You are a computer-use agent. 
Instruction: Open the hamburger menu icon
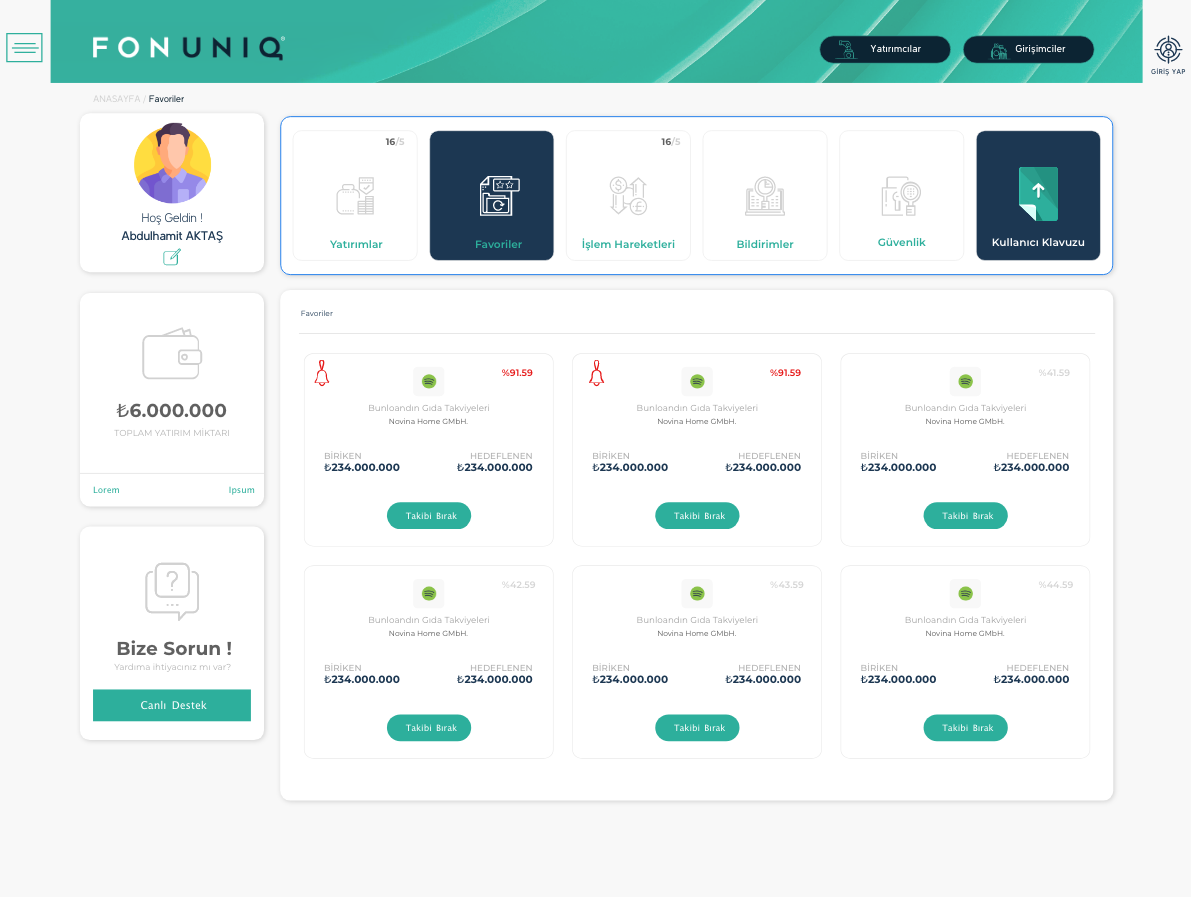coord(24,47)
